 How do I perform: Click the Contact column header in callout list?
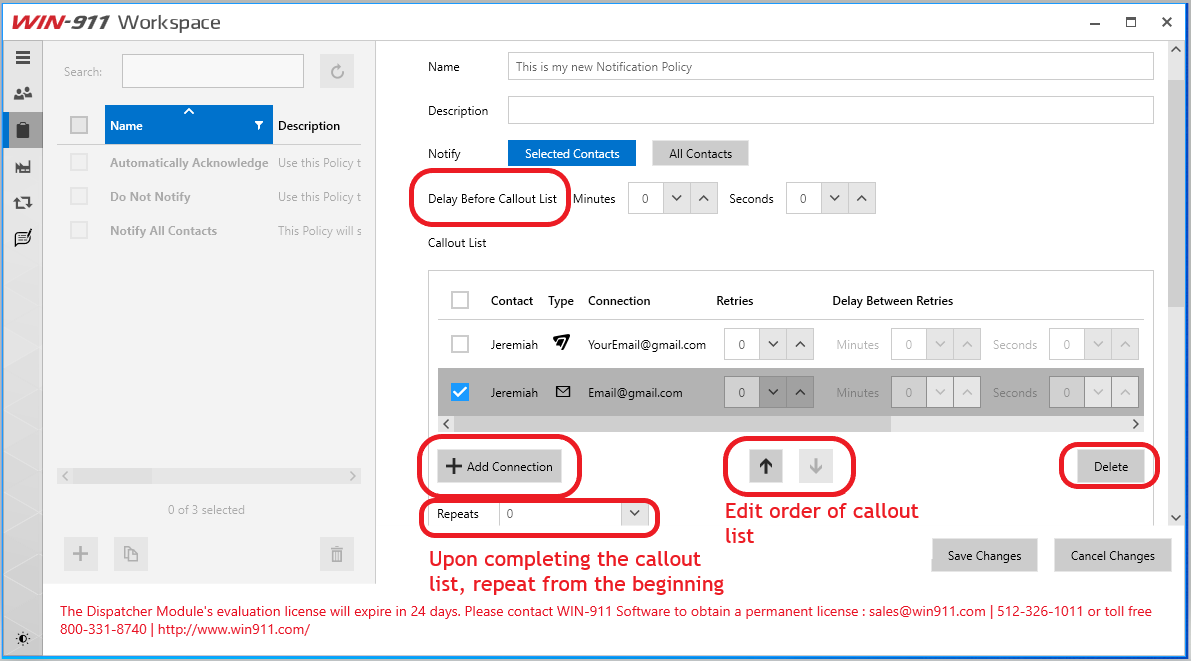click(x=512, y=301)
